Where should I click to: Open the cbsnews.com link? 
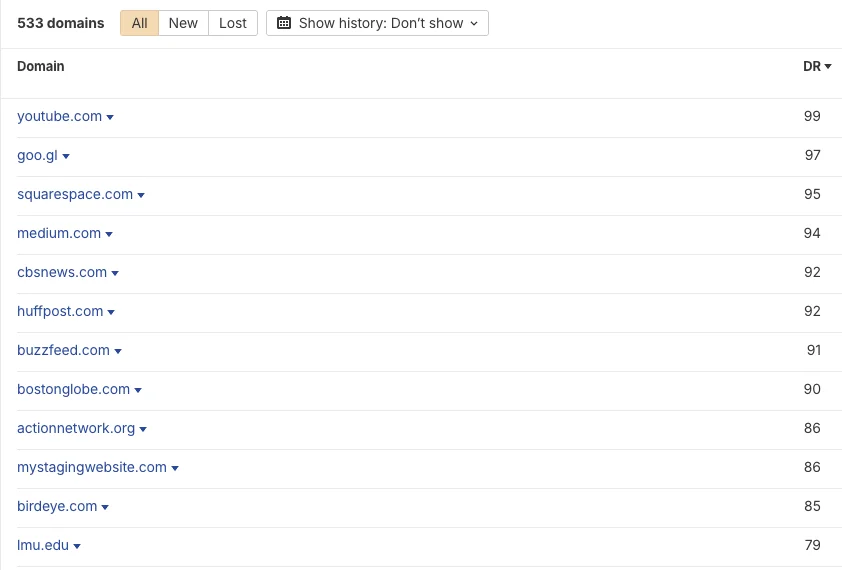click(x=62, y=272)
